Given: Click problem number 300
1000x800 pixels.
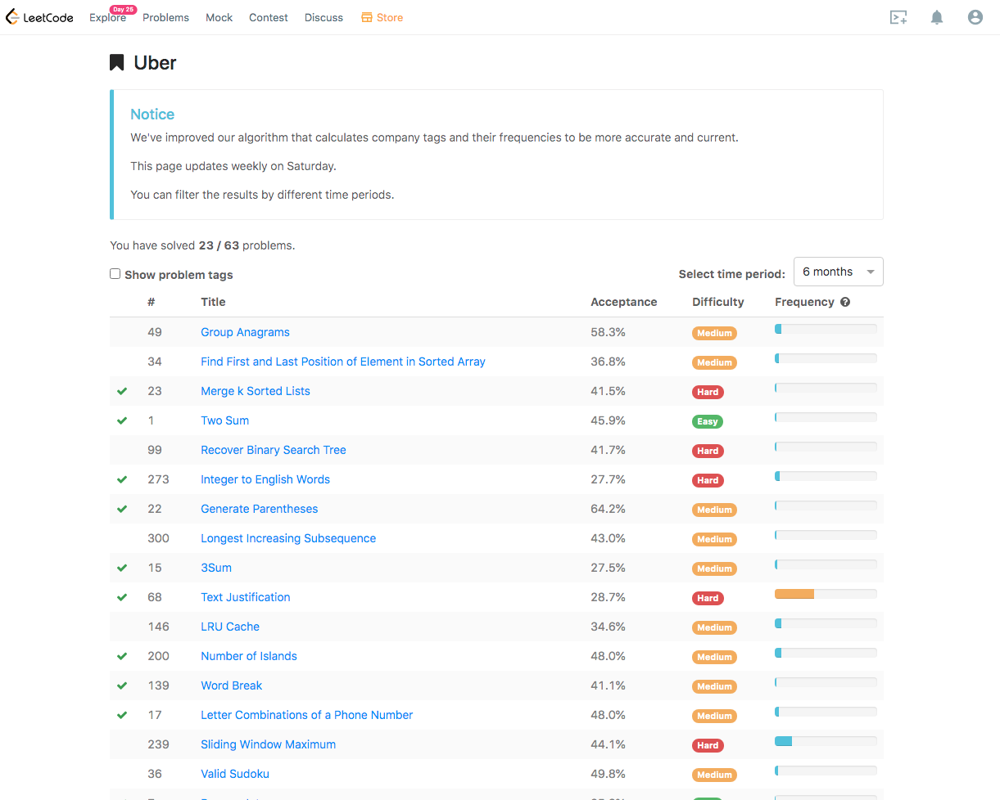Looking at the screenshot, I should [158, 538].
